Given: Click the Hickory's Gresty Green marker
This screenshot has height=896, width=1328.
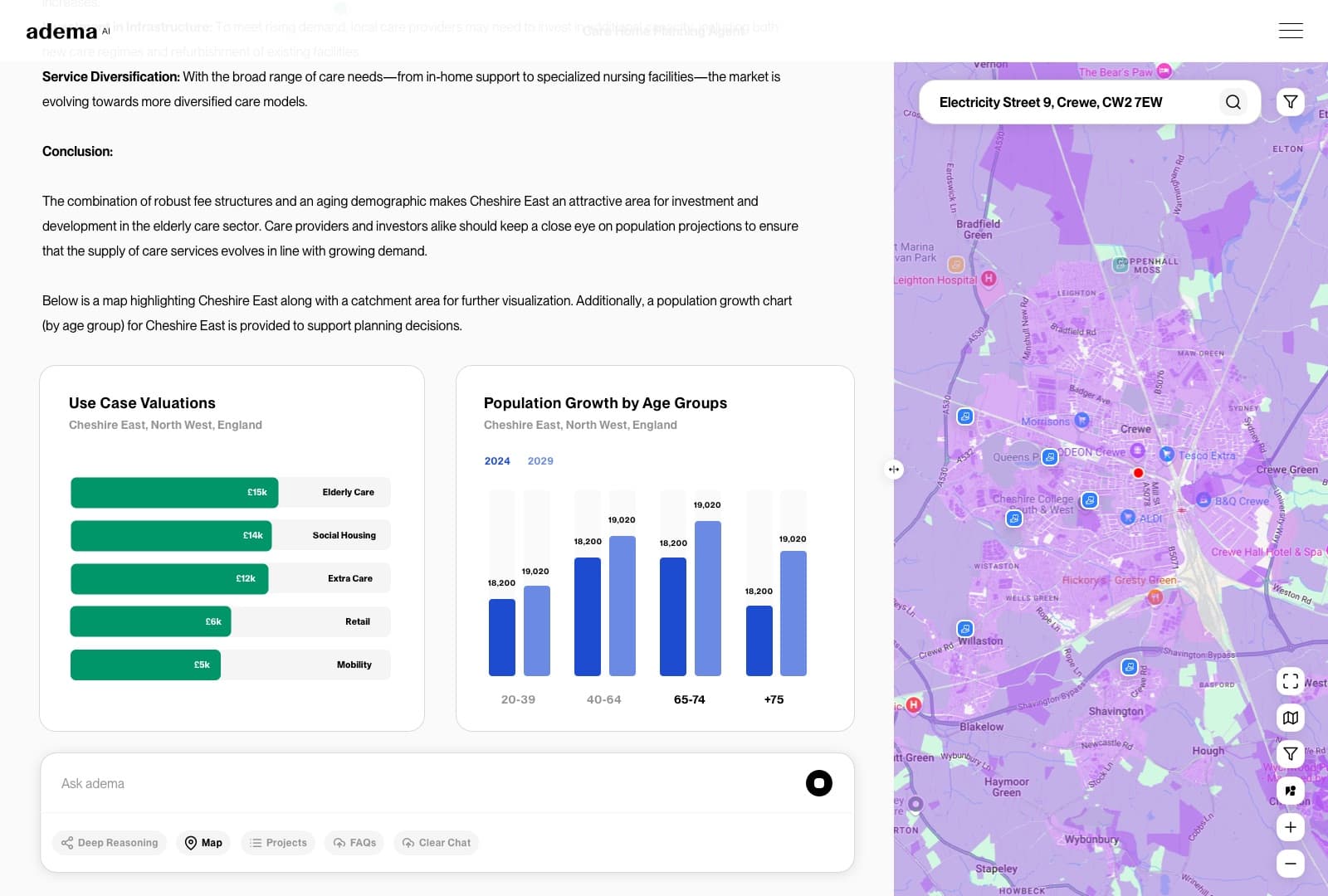Looking at the screenshot, I should coord(1155,597).
